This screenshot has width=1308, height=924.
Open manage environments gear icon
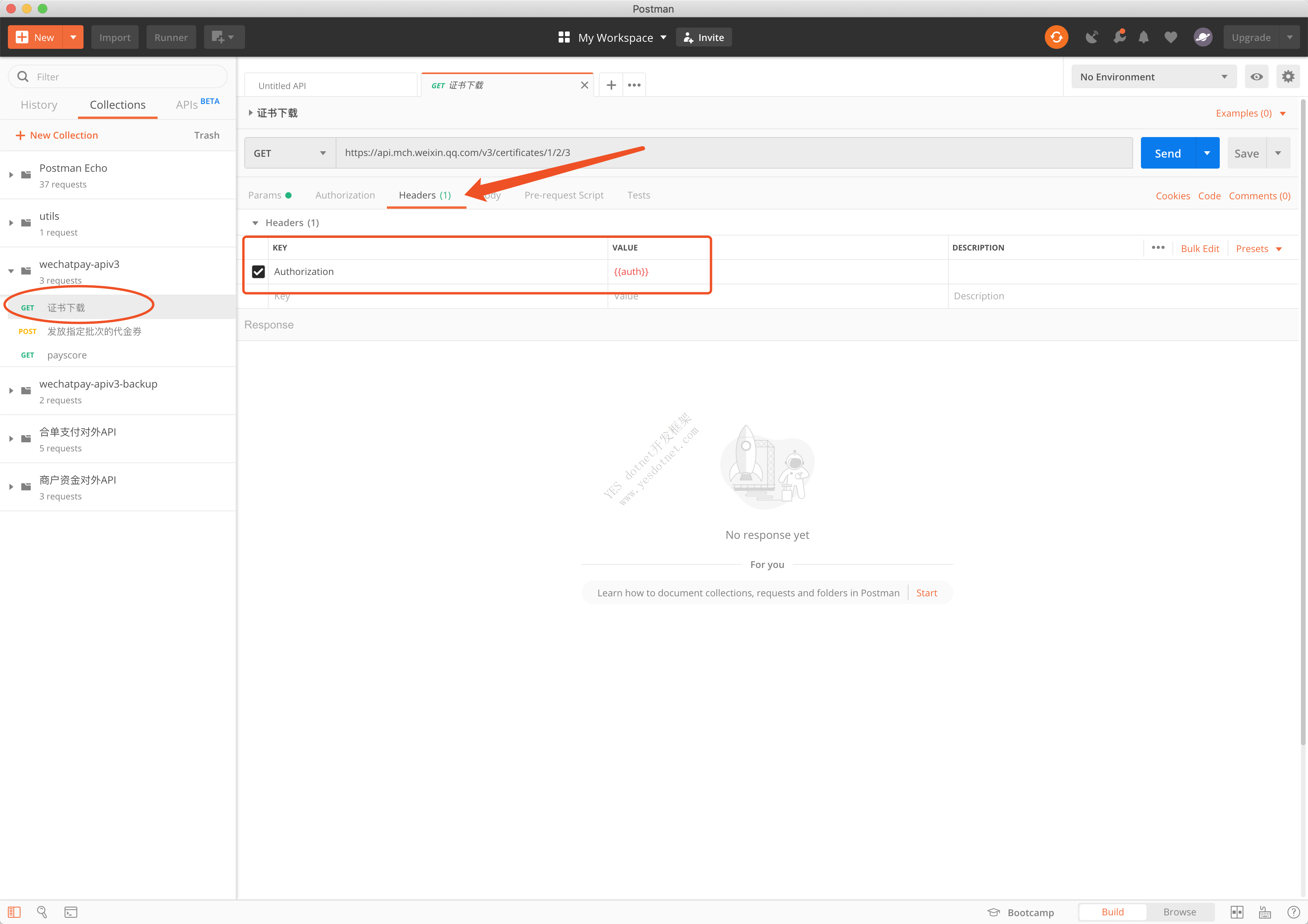(1288, 77)
